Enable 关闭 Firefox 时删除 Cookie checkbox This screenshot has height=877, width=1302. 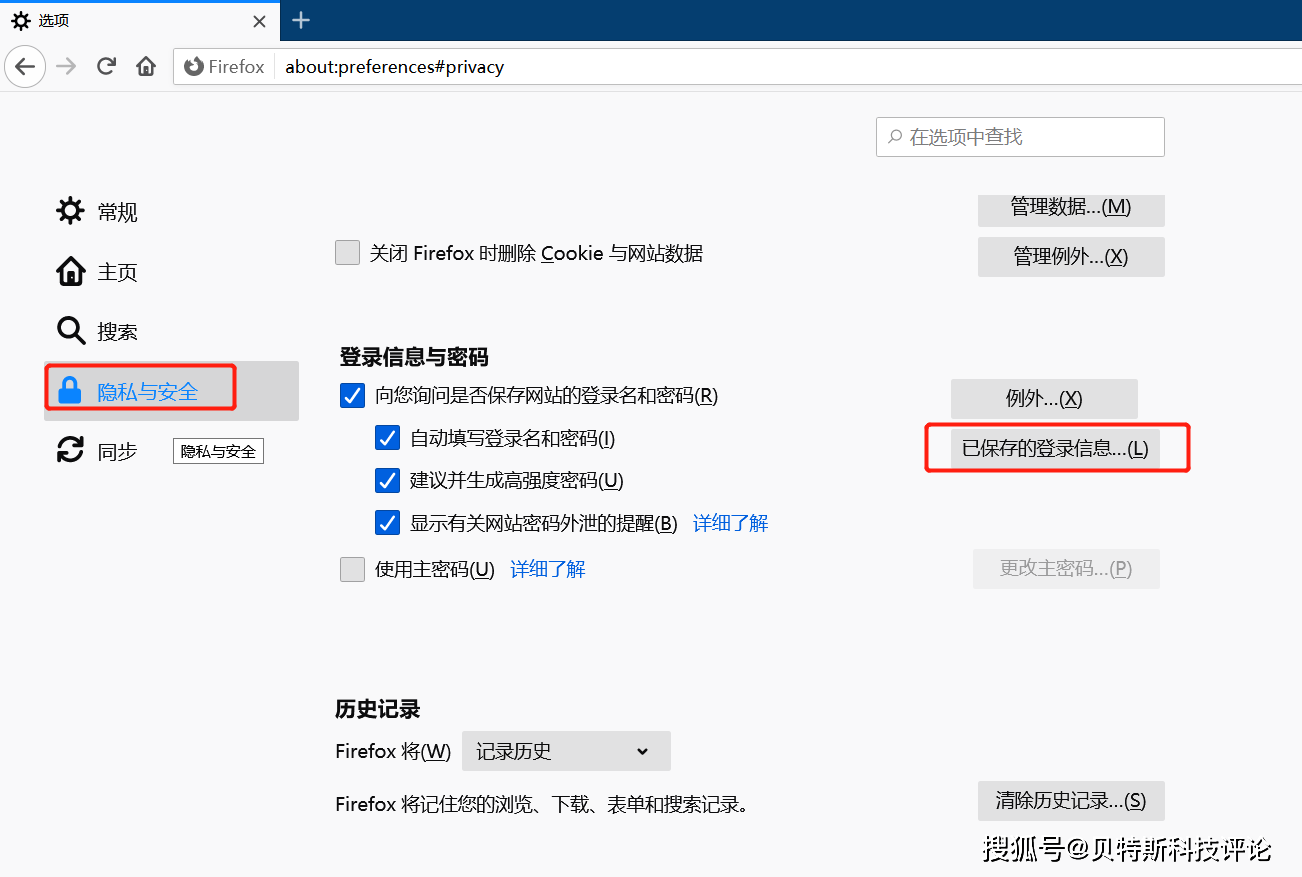(x=347, y=253)
